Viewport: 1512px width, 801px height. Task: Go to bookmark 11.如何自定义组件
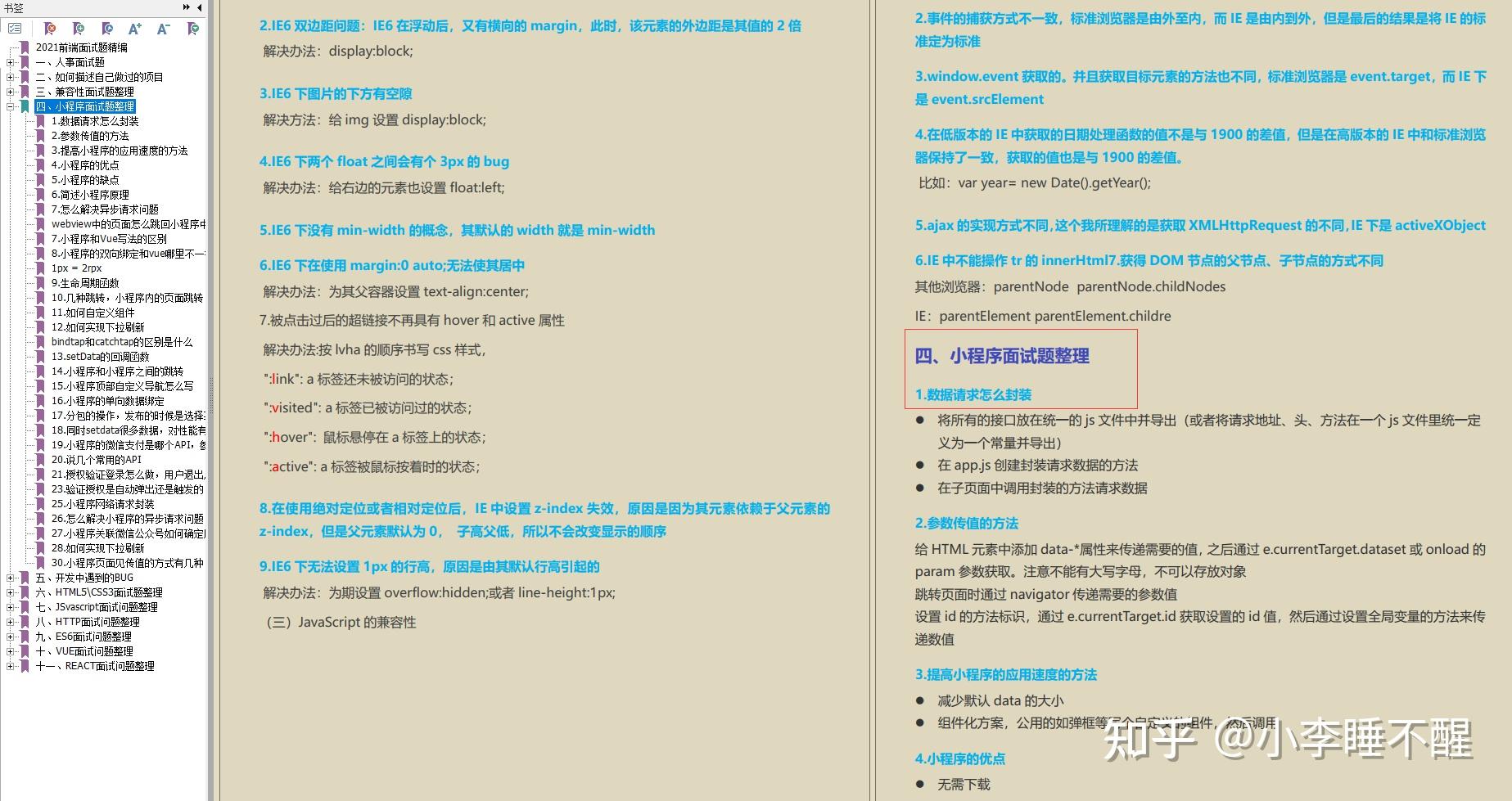coord(93,313)
